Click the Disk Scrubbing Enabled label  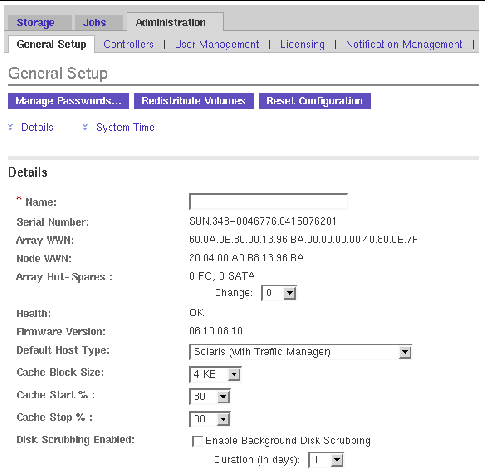[75, 440]
